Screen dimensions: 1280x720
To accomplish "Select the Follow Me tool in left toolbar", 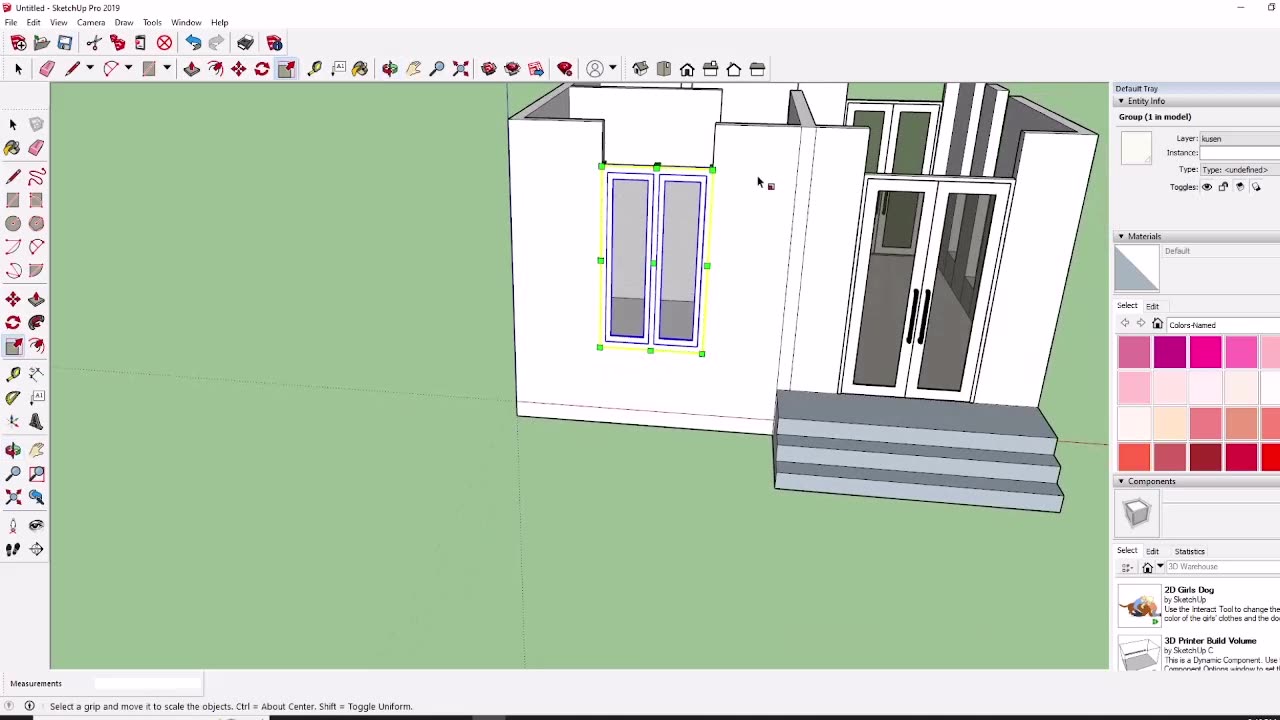I will click(36, 323).
